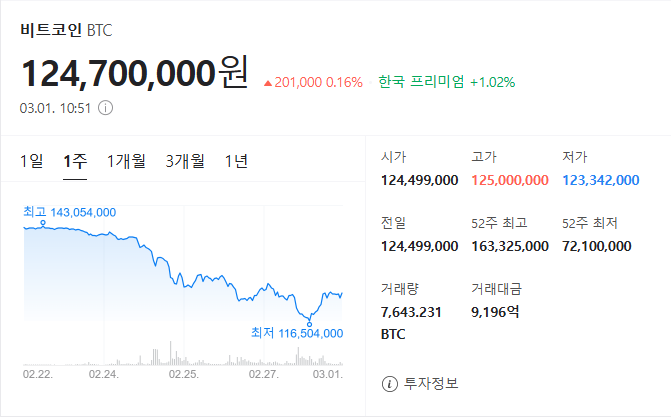Click the 비트코인 BTC title
Screen dimensions: 671x417
(65, 30)
